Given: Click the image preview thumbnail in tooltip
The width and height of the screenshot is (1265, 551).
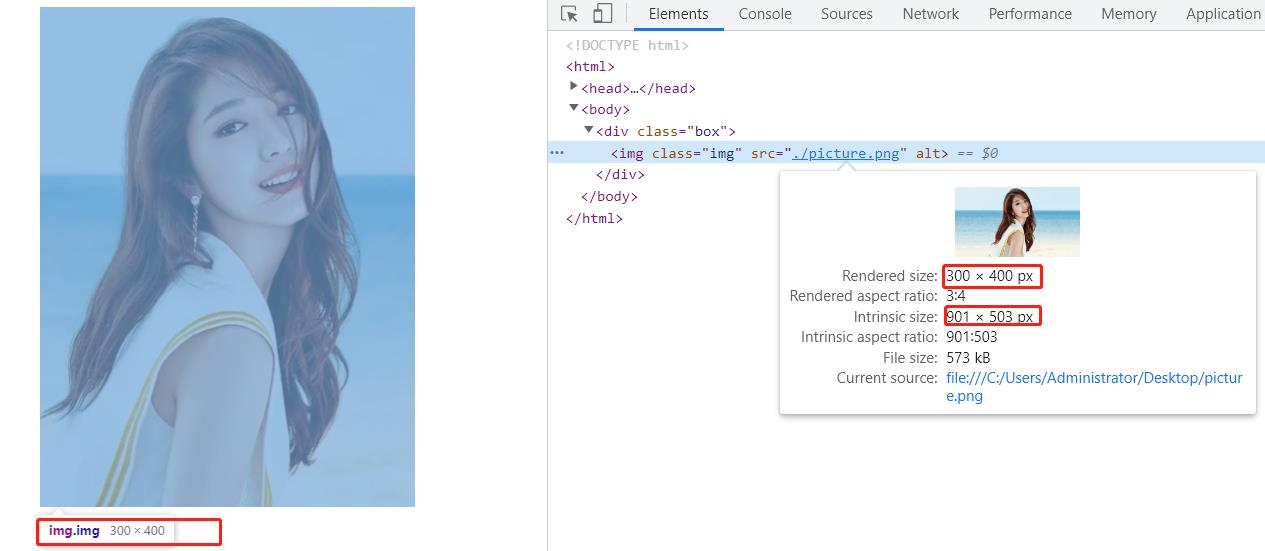Looking at the screenshot, I should [x=1017, y=222].
